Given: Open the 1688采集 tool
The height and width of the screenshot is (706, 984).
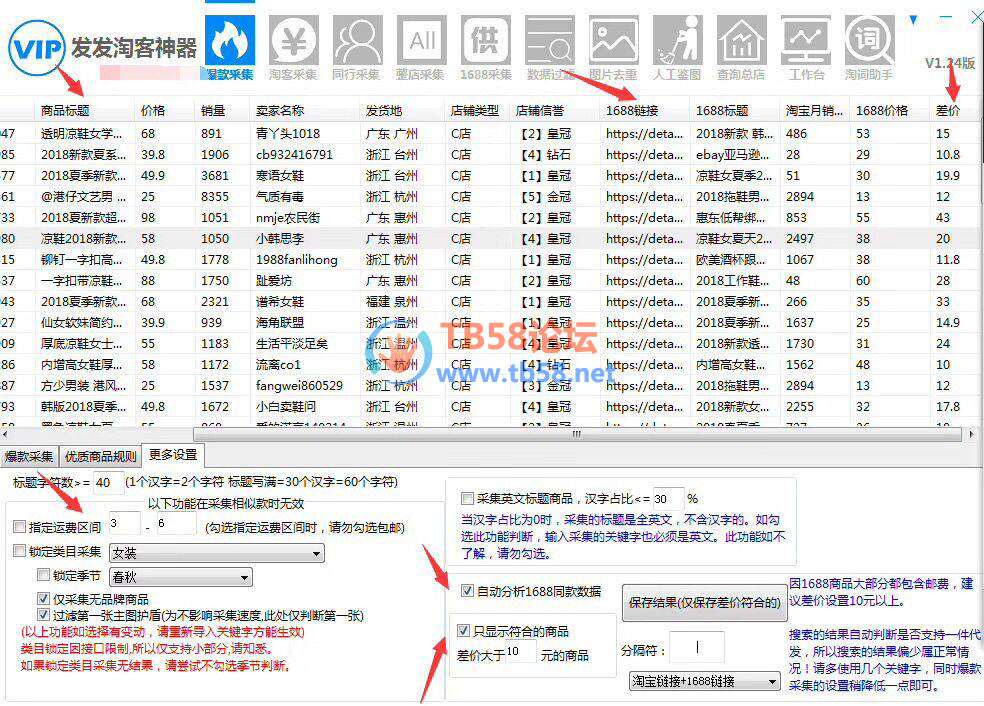Looking at the screenshot, I should tap(486, 48).
